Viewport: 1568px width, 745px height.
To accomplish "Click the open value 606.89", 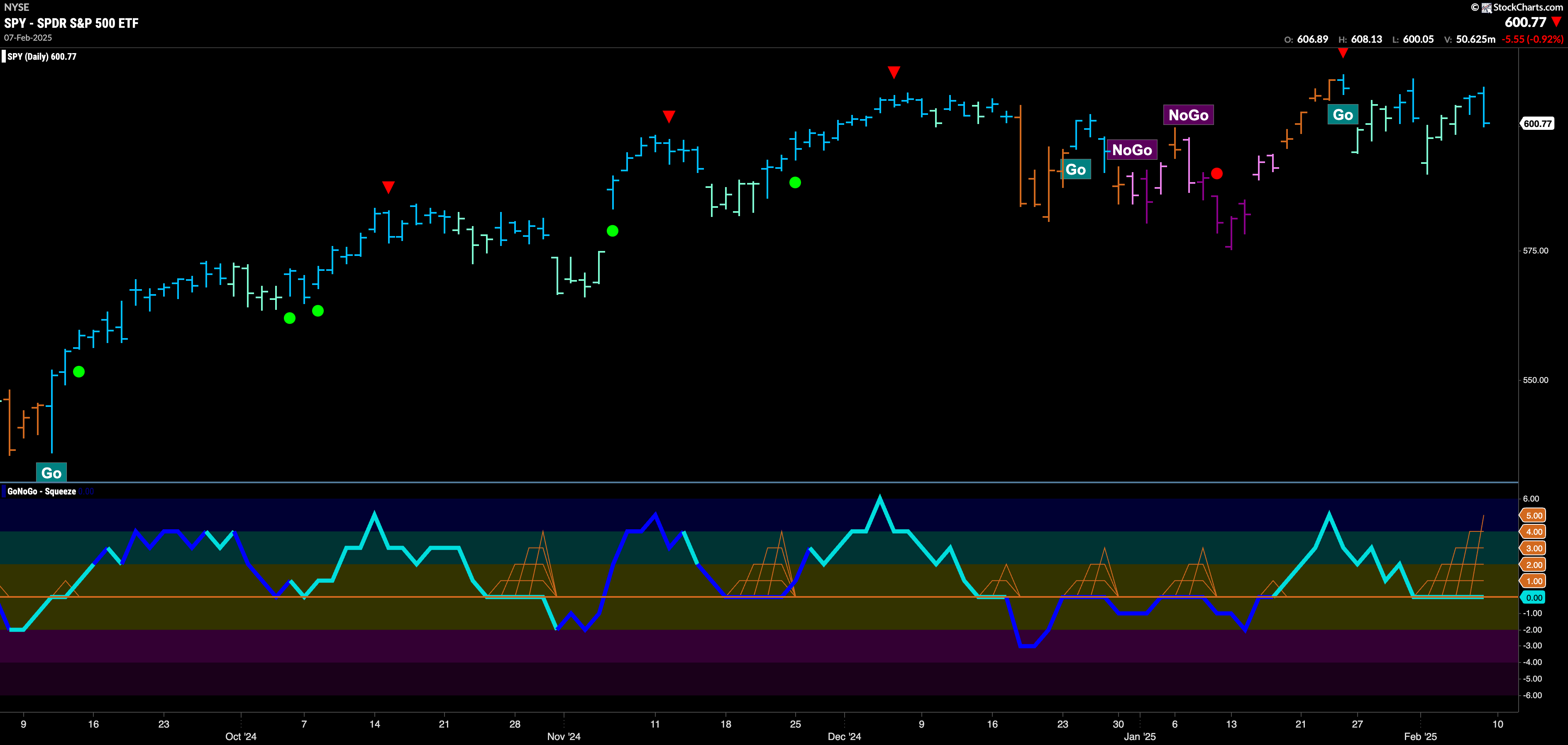I will (x=1313, y=39).
